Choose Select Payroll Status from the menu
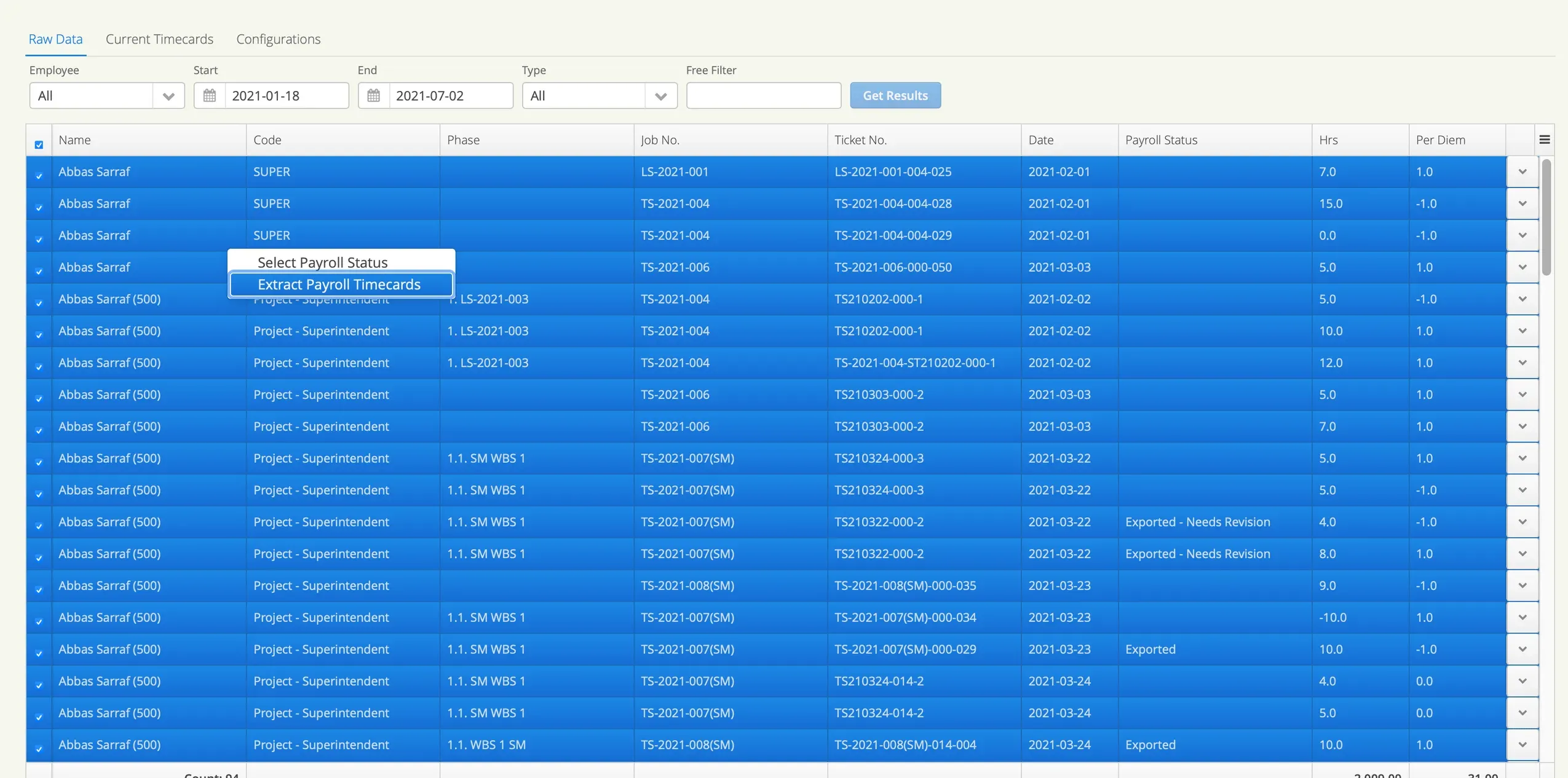This screenshot has height=778, width=1568. (x=322, y=261)
